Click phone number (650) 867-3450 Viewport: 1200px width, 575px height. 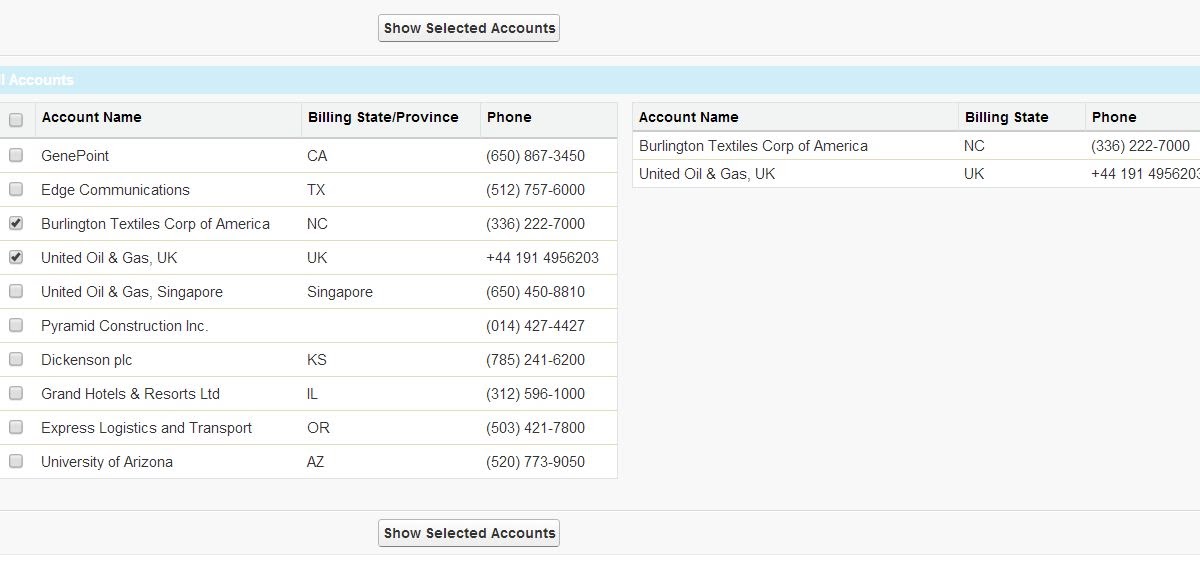point(536,156)
